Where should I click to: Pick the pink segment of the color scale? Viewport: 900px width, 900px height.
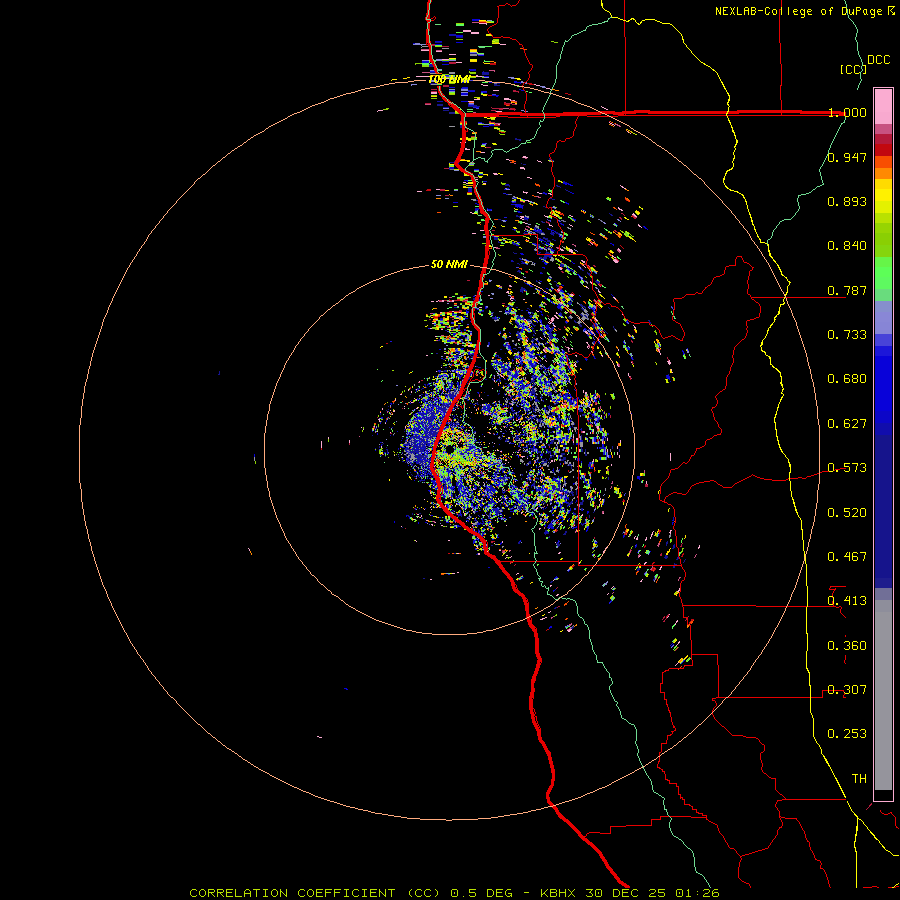click(x=883, y=106)
